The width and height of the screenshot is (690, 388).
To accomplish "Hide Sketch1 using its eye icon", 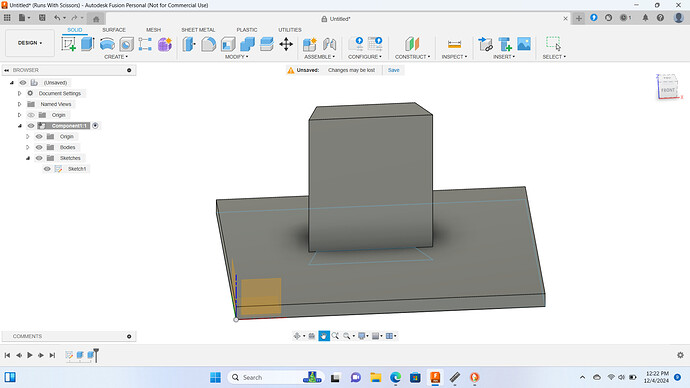I will pos(47,169).
